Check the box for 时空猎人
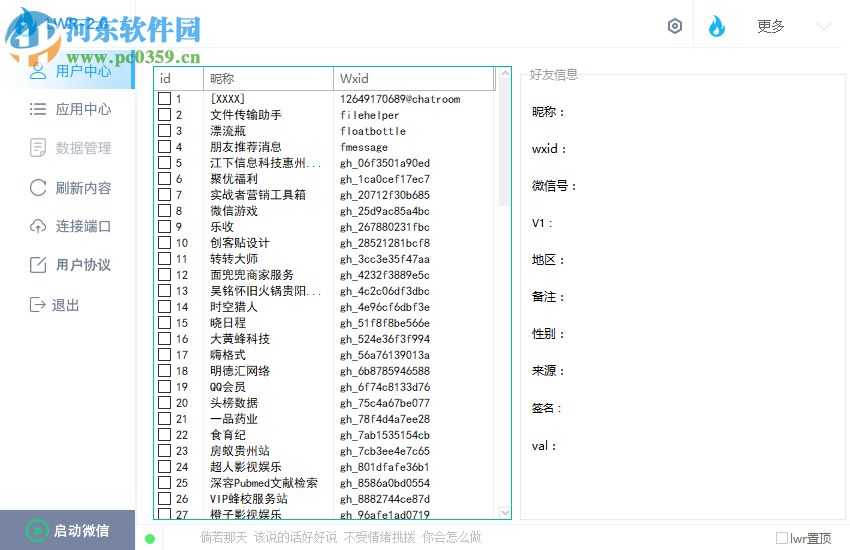This screenshot has width=850, height=550. coord(164,306)
